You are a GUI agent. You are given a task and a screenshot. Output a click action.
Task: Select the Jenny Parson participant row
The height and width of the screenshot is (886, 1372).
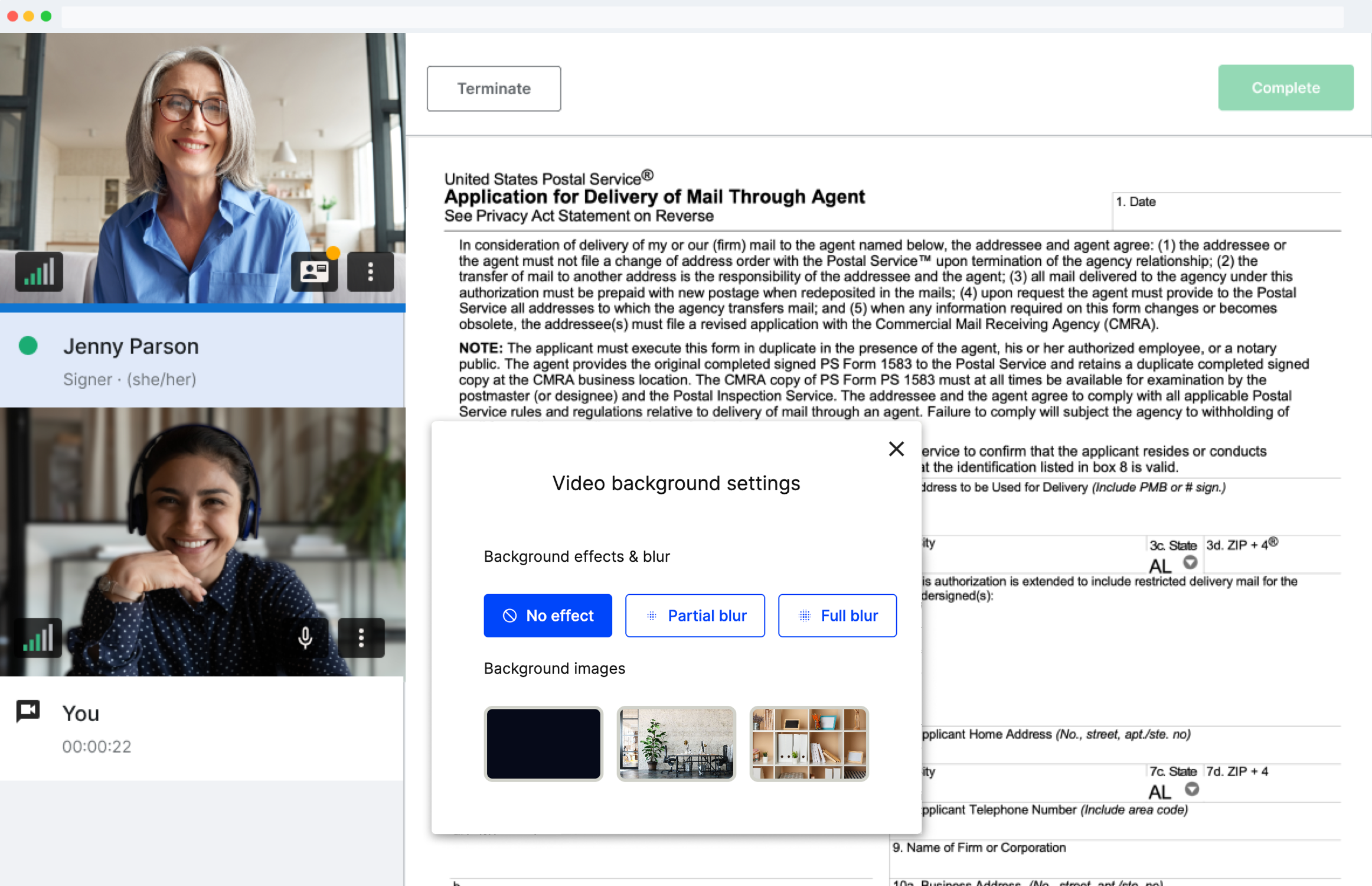[202, 360]
